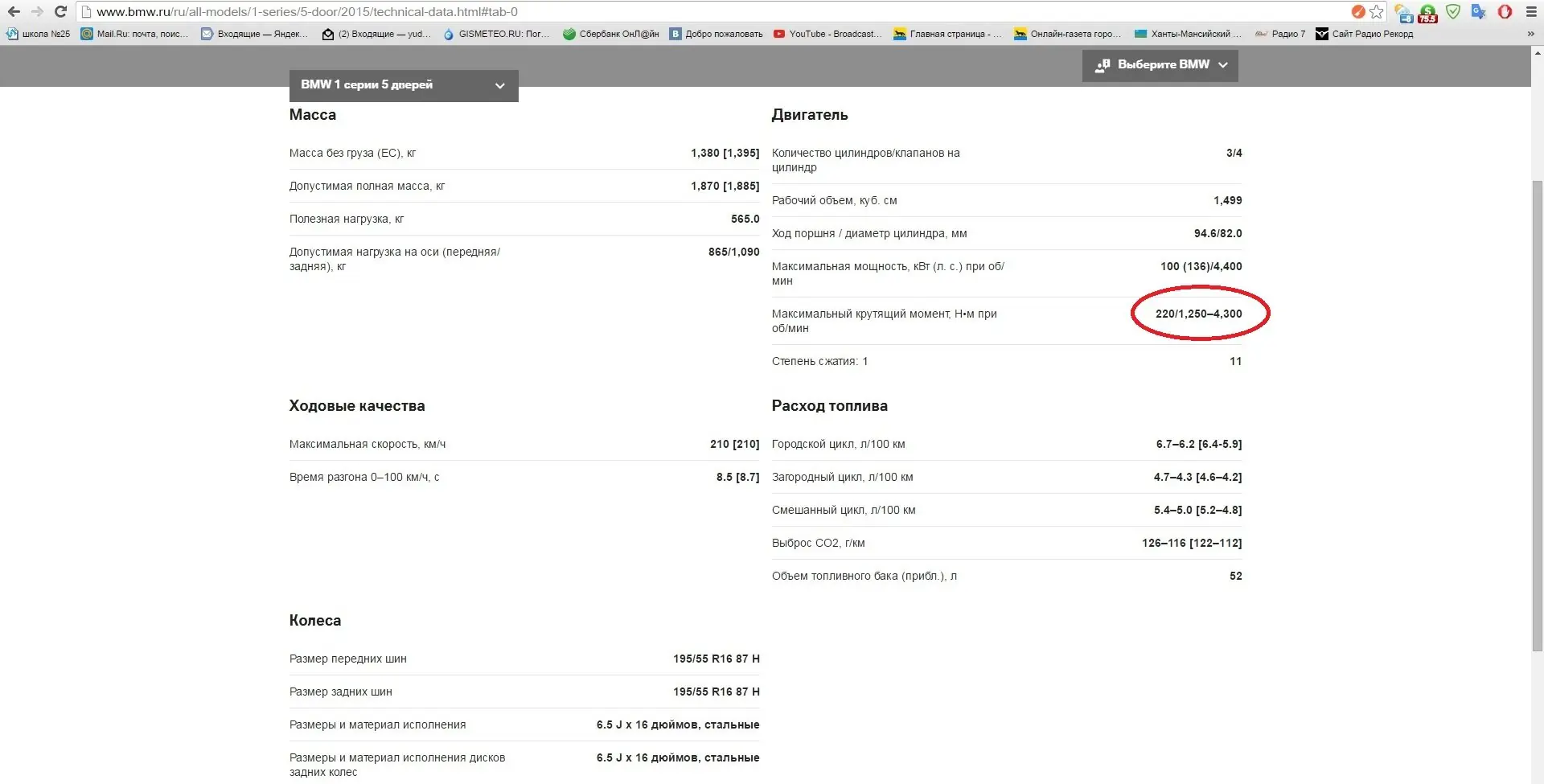Select the power value 100 (136)/4,400
The width and height of the screenshot is (1544, 784).
tap(1201, 266)
